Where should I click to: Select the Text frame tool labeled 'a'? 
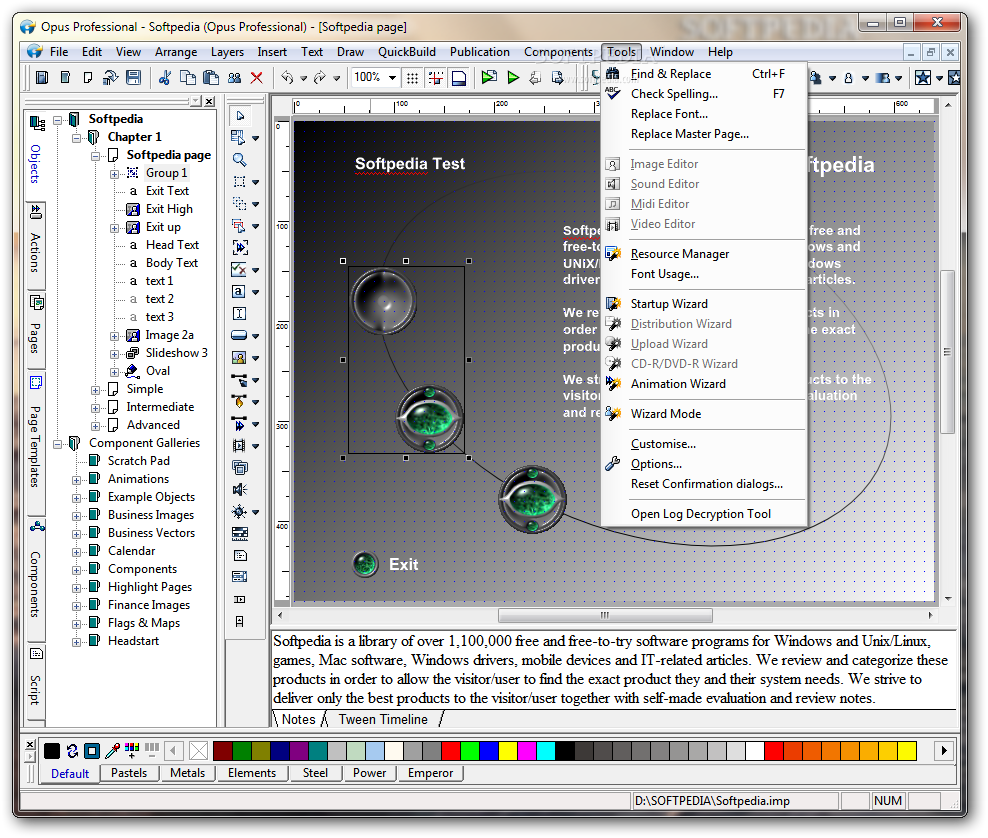[x=239, y=292]
